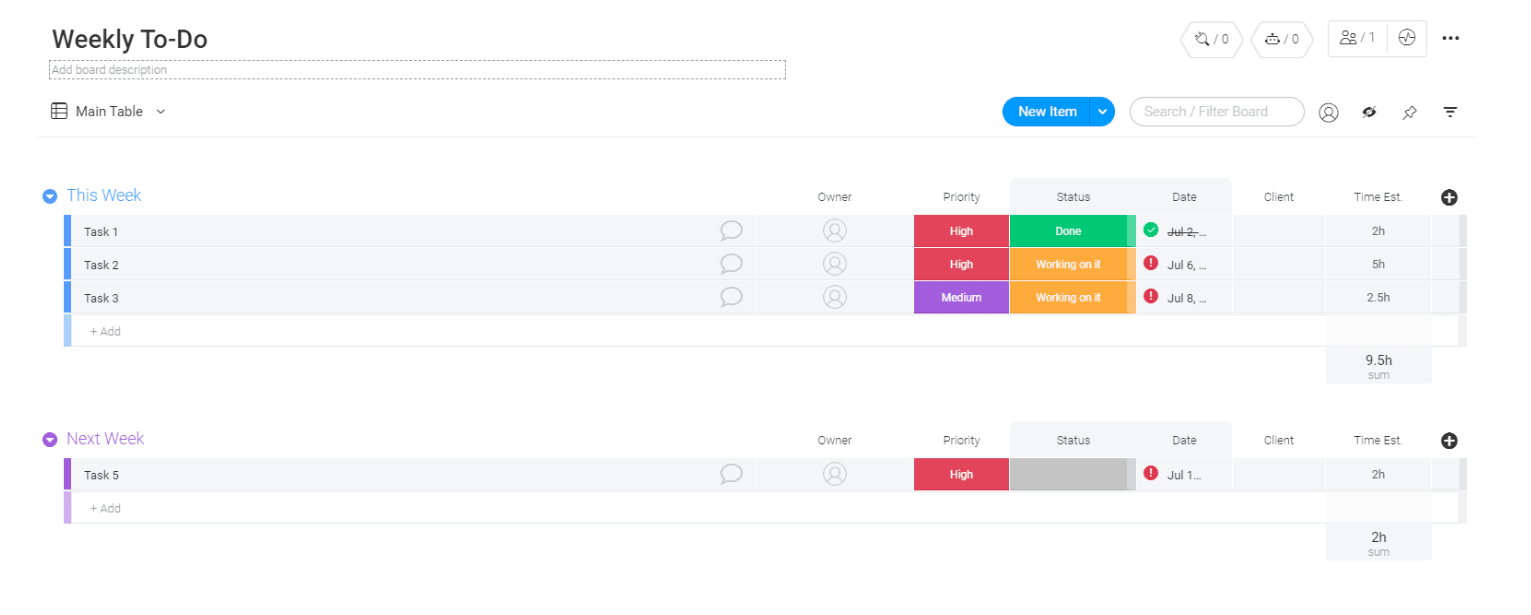The image size is (1531, 615).
Task: Click the Priority column header in This Week
Action: [x=961, y=197]
